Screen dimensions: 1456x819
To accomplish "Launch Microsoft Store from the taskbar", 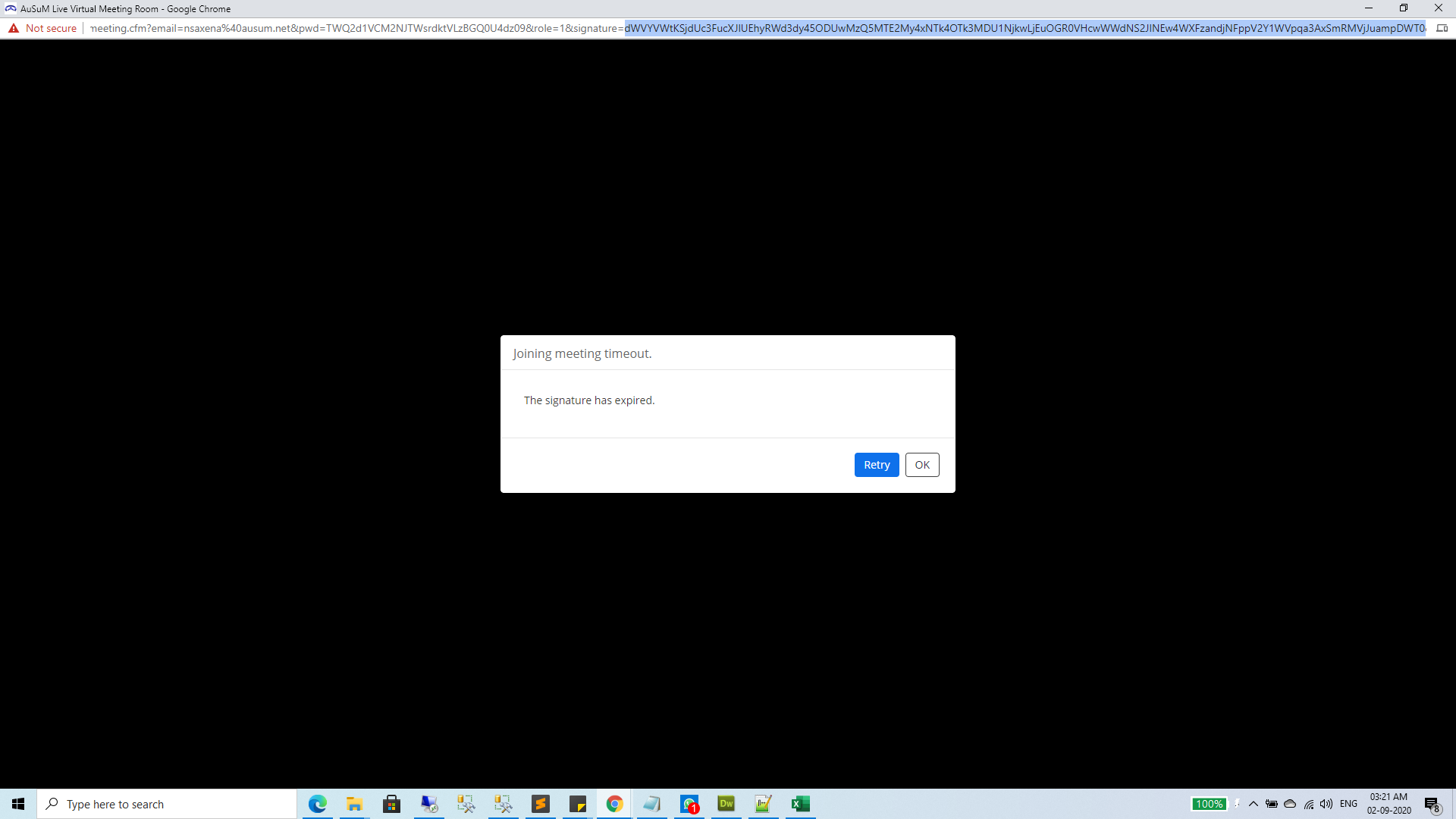I will pos(391,804).
